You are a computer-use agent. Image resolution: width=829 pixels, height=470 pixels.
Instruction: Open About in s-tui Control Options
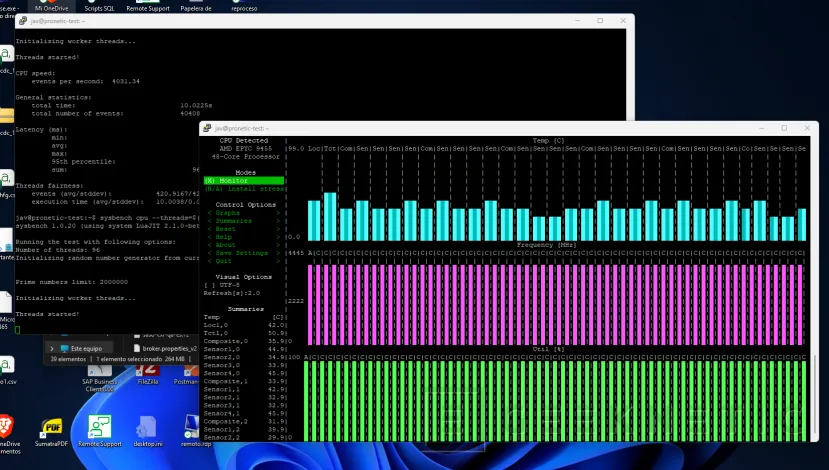click(x=244, y=245)
